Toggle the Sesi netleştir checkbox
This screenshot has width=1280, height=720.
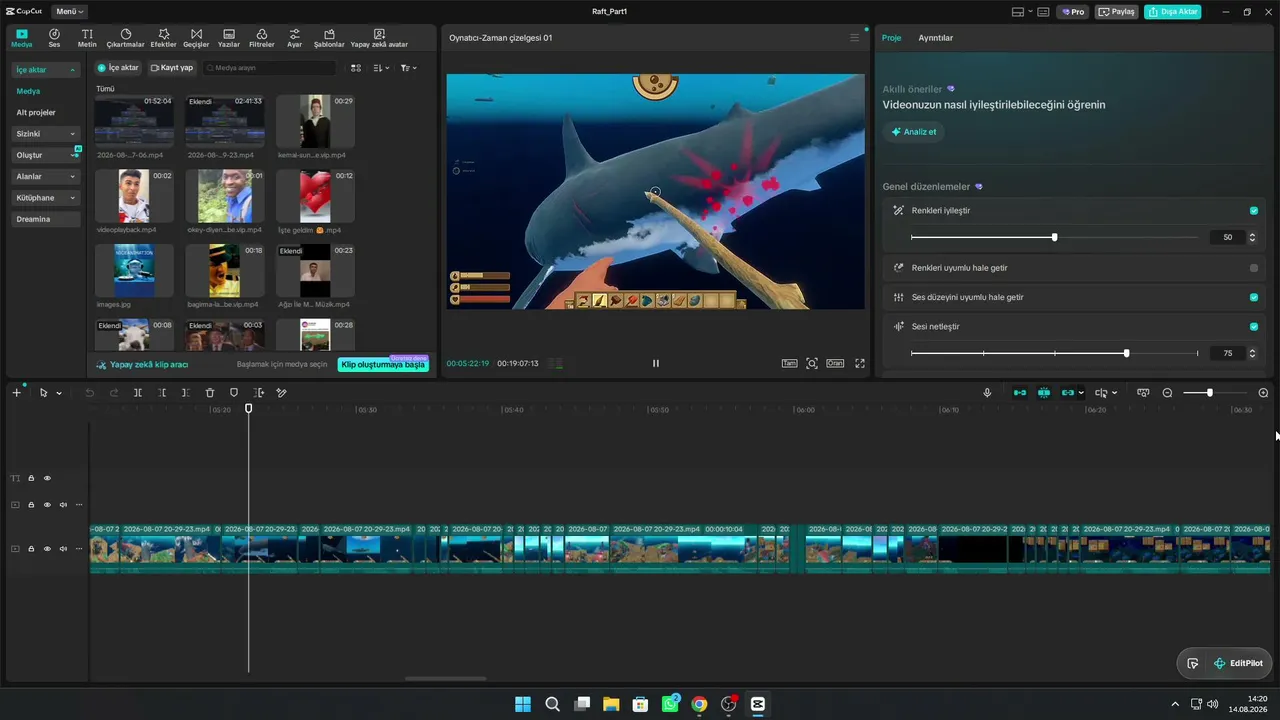pos(1254,326)
